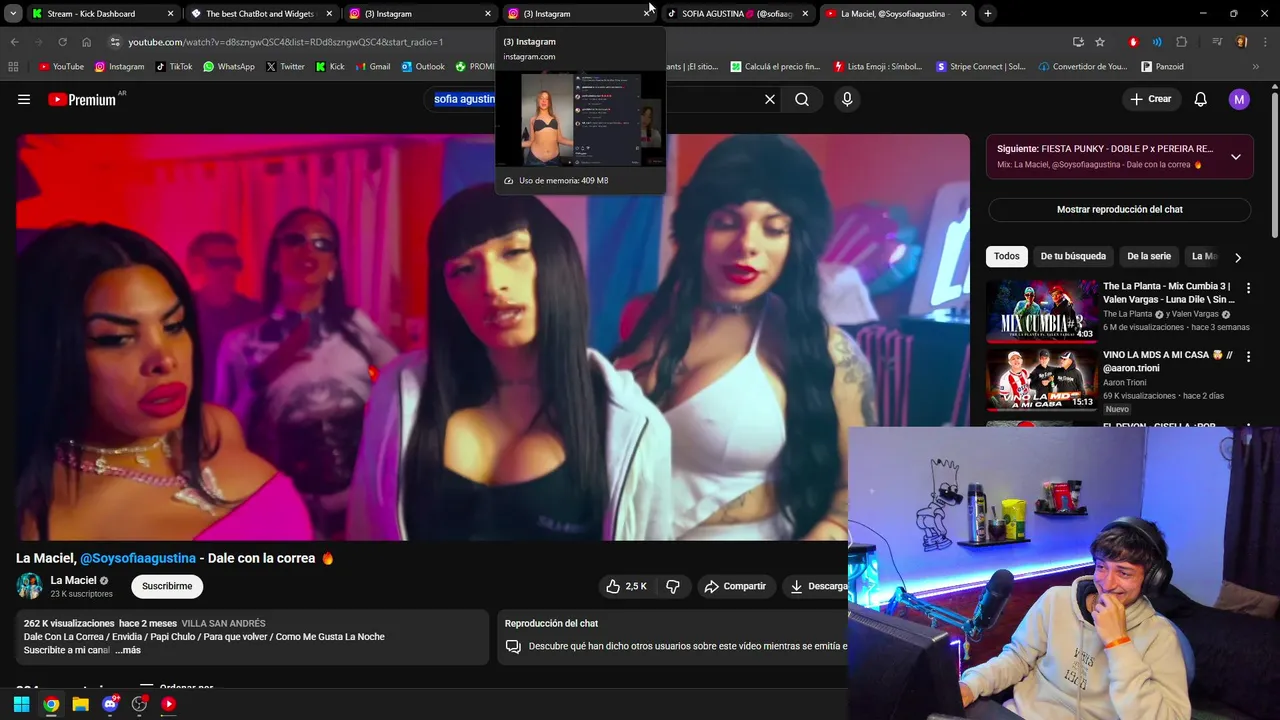Open OBS Studio from the taskbar
Viewport: 1280px width, 720px height.
tap(139, 704)
